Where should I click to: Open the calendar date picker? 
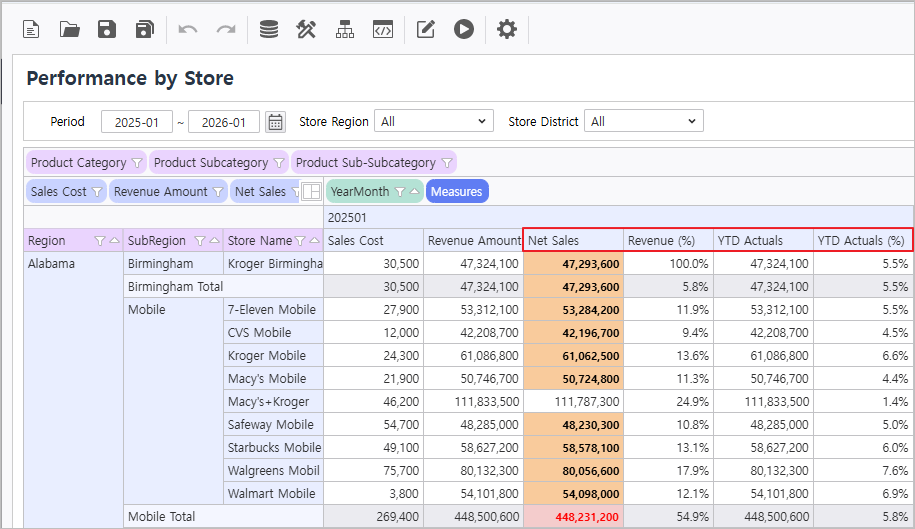pos(276,122)
